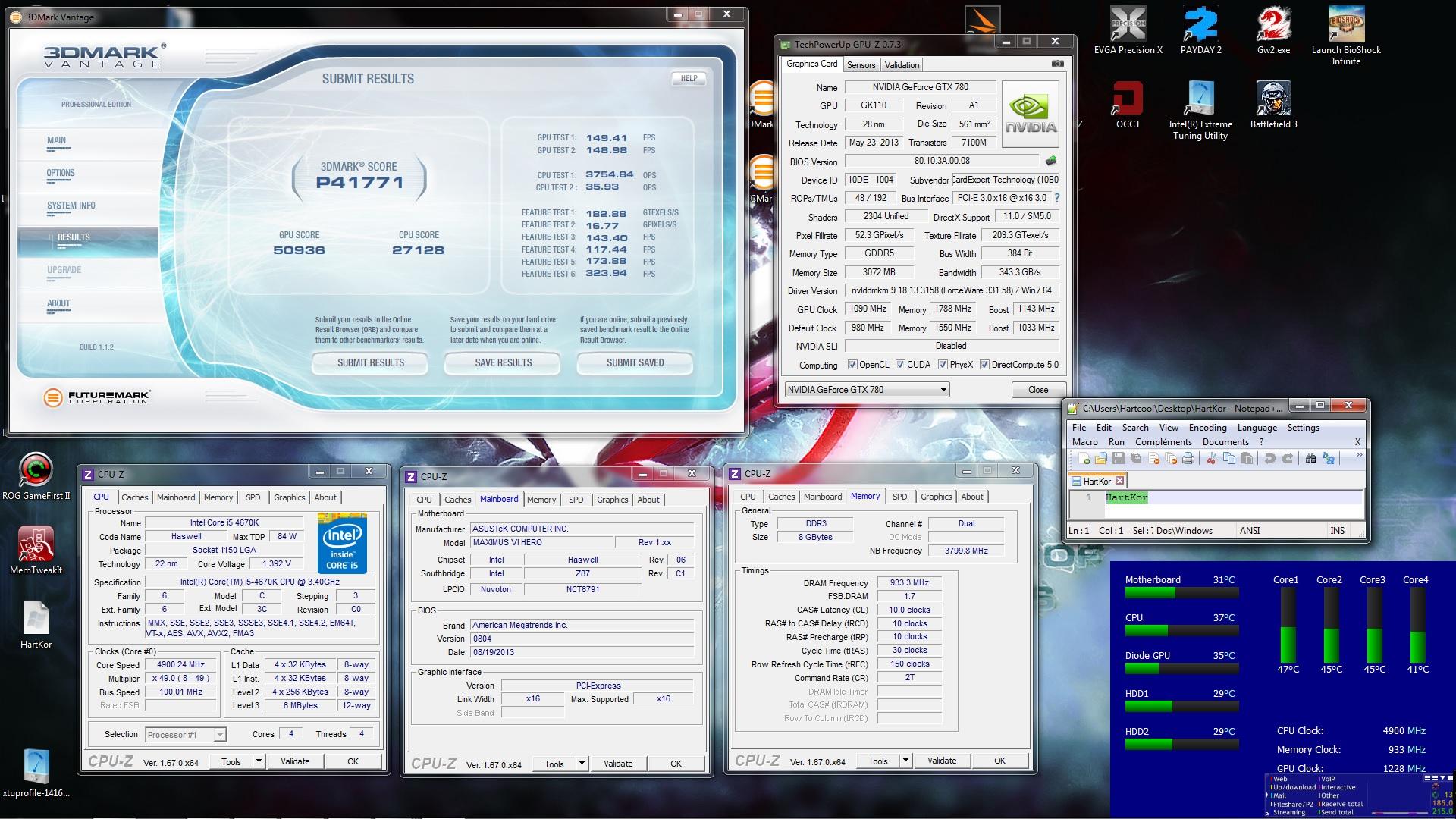1456x819 pixels.
Task: Open SPD tab in Memory CPU-Z window
Action: 899,497
